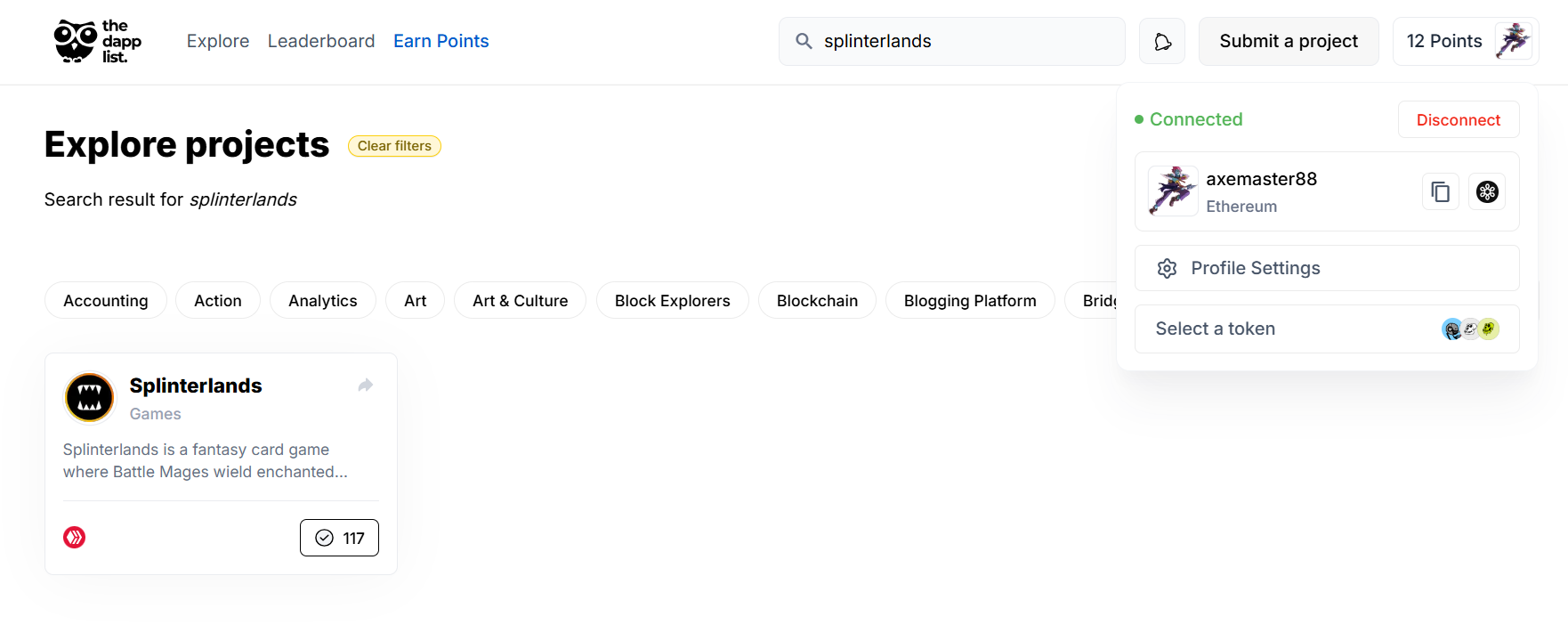The height and width of the screenshot is (633, 1568).
Task: Go to the Leaderboard page
Action: [x=321, y=41]
